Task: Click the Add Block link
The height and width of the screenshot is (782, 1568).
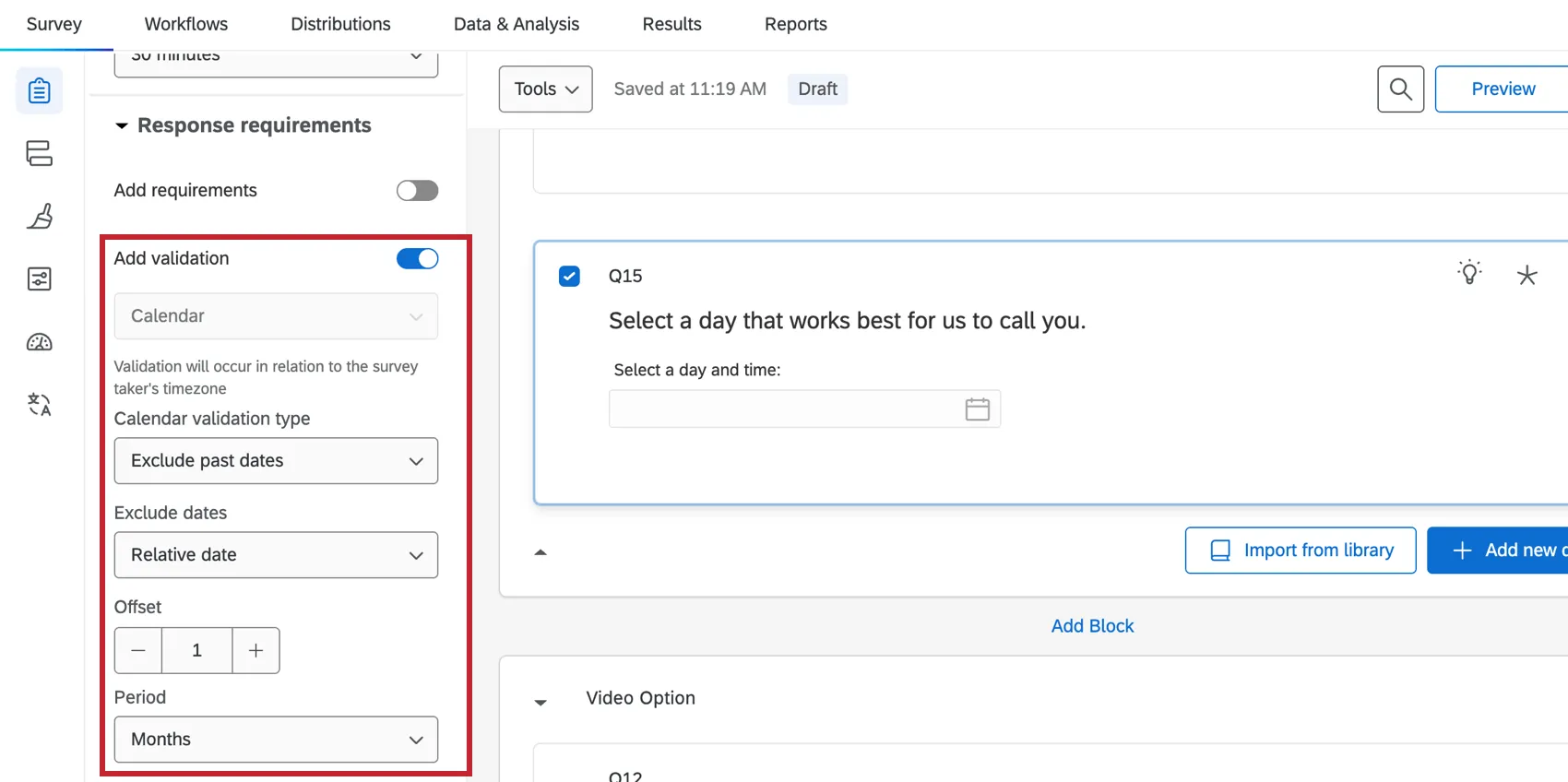Action: tap(1092, 626)
